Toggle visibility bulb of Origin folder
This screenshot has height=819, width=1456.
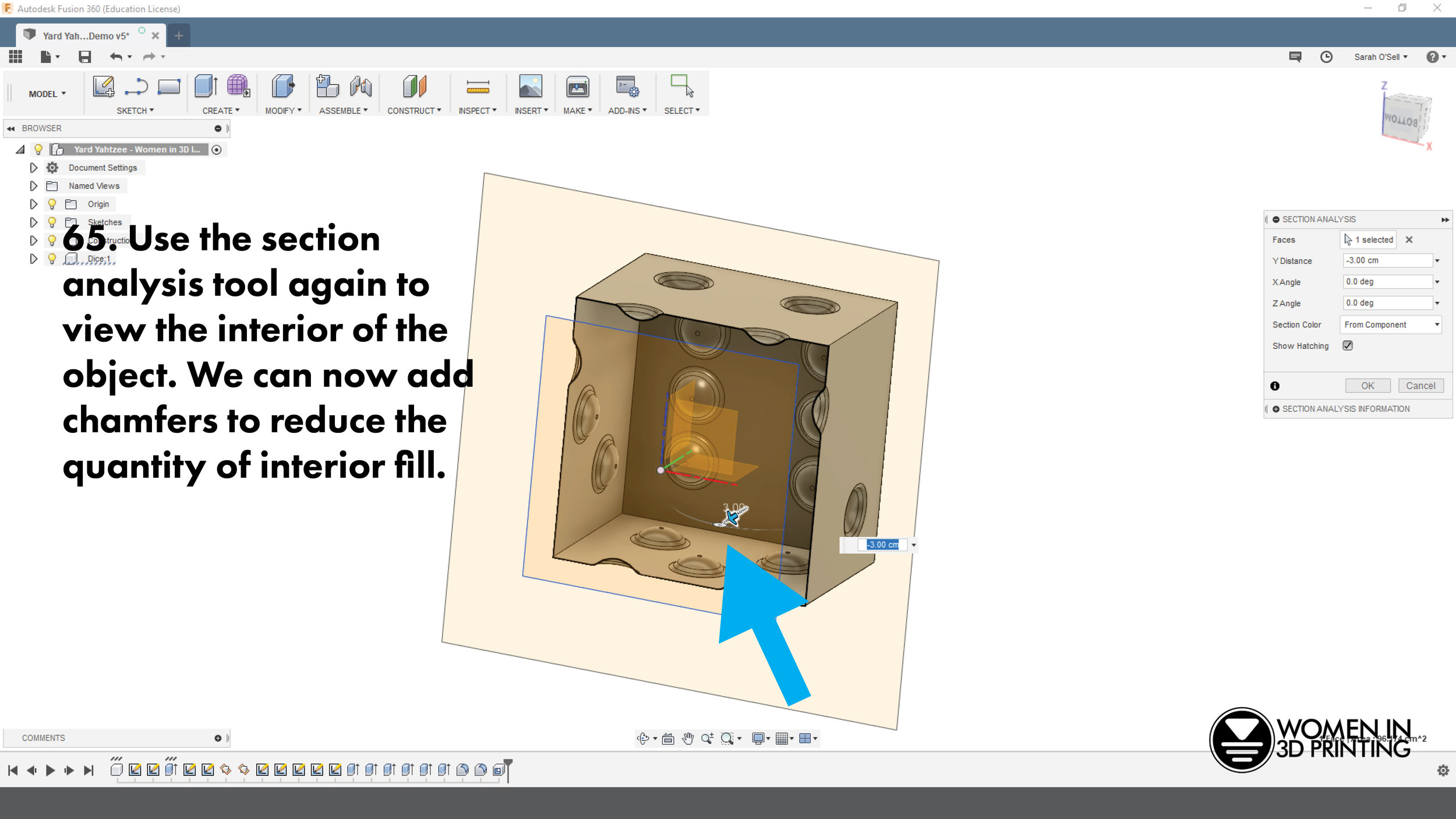[52, 204]
